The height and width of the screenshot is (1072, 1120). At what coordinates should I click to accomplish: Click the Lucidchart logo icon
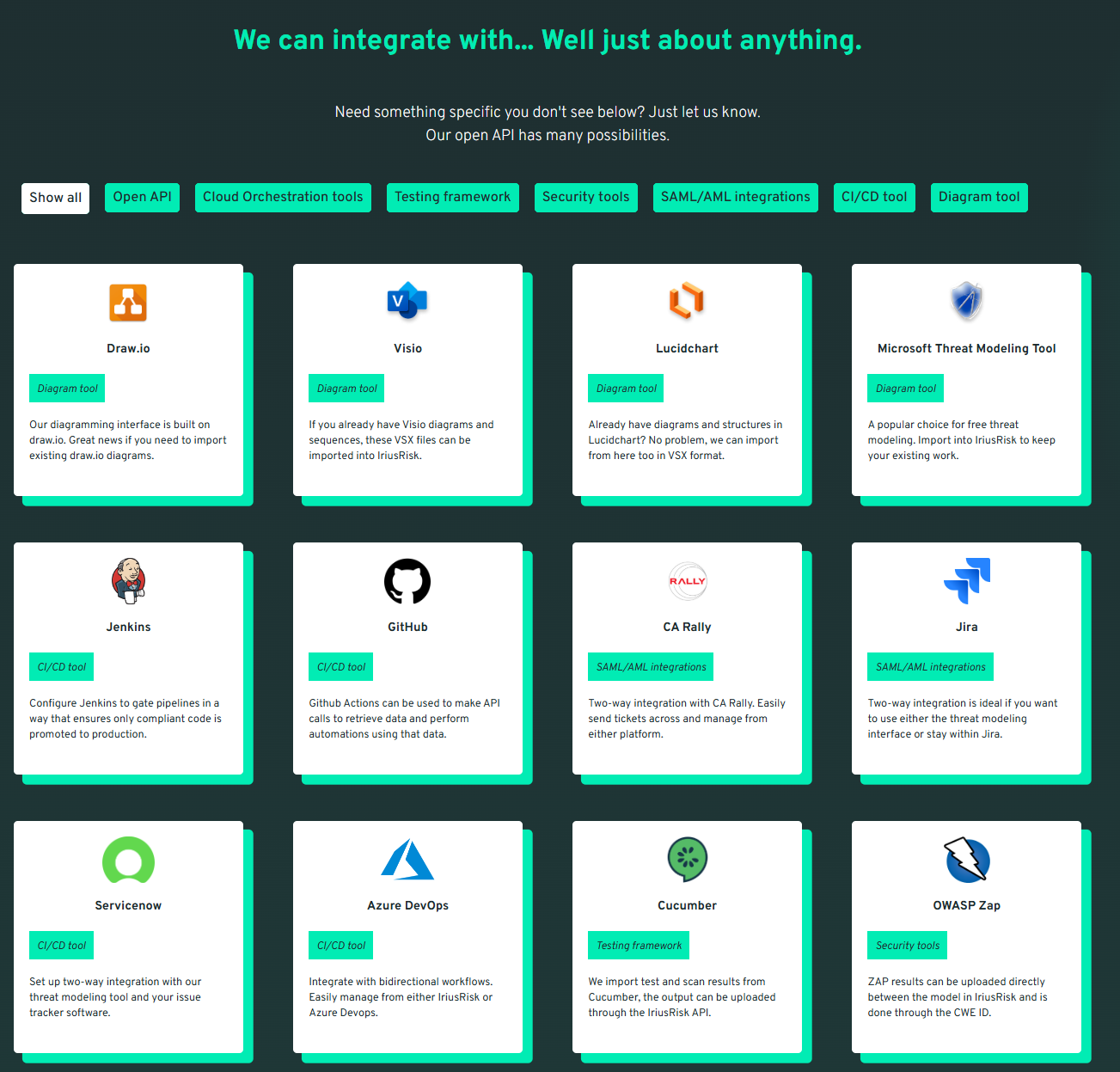pyautogui.click(x=687, y=301)
